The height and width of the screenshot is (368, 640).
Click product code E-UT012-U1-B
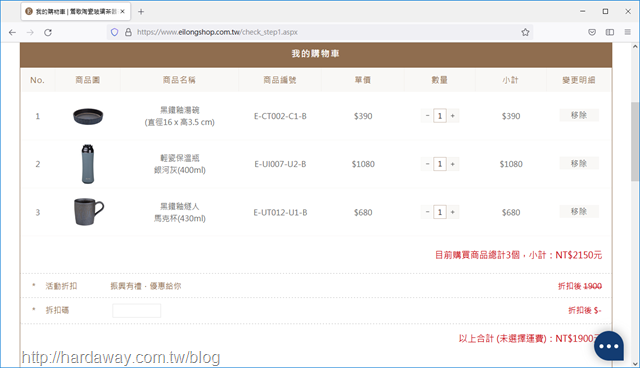click(x=280, y=213)
